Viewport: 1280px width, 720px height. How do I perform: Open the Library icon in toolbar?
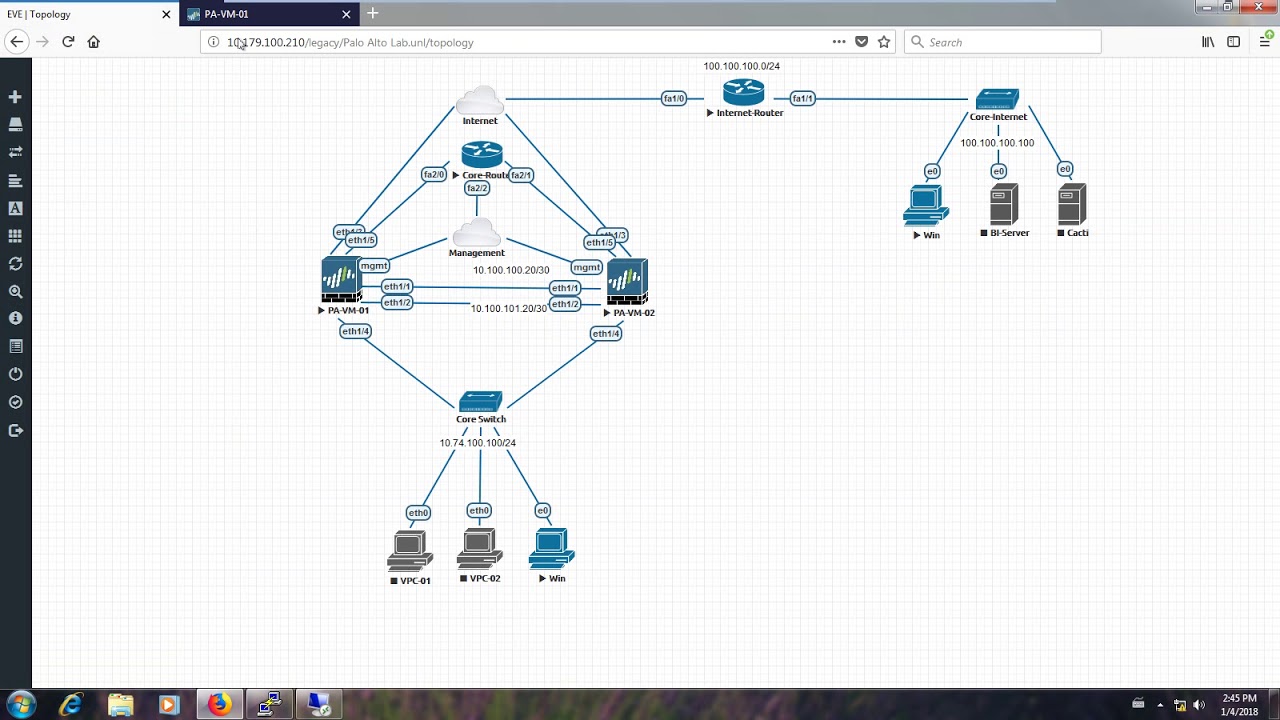point(1208,42)
